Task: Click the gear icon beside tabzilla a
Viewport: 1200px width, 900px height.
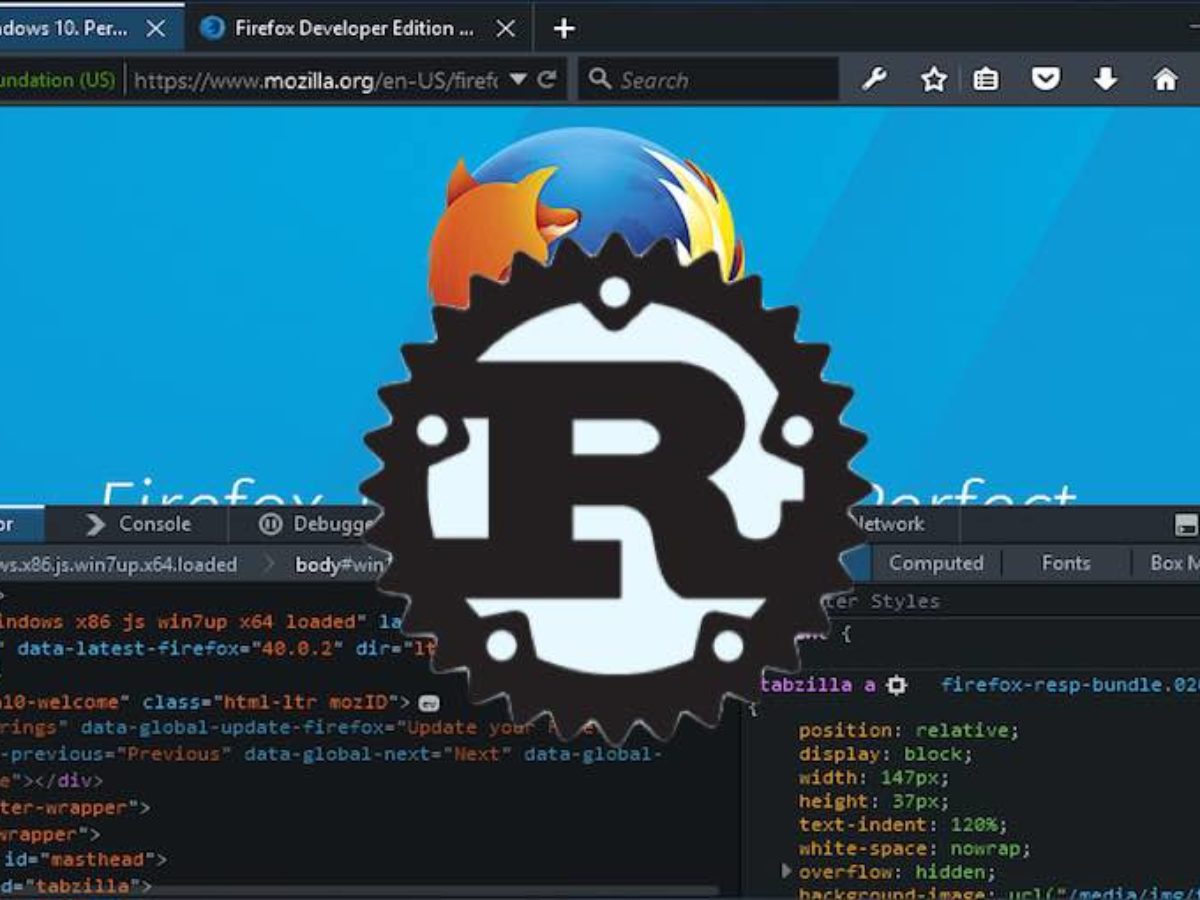Action: pos(897,685)
